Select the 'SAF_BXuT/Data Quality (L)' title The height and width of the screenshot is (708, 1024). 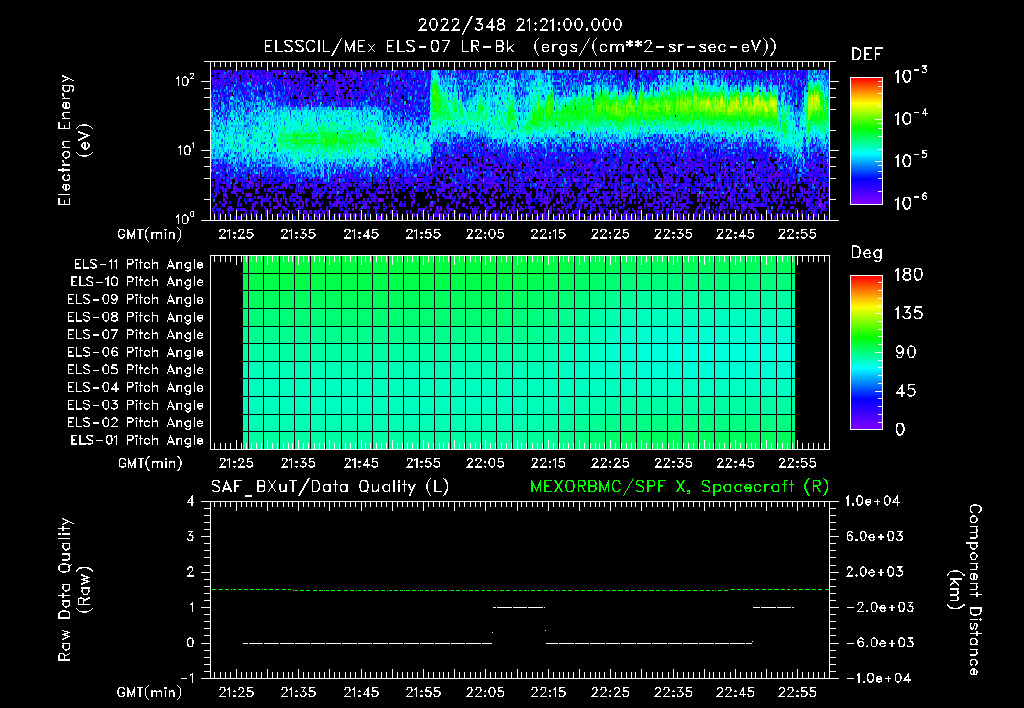click(330, 487)
